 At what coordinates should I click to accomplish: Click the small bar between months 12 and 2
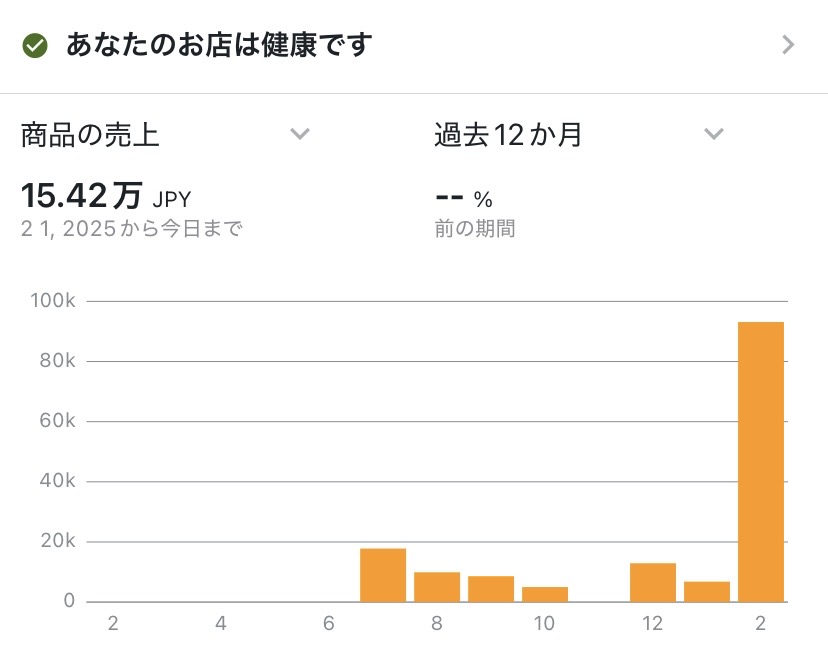pyautogui.click(x=707, y=591)
